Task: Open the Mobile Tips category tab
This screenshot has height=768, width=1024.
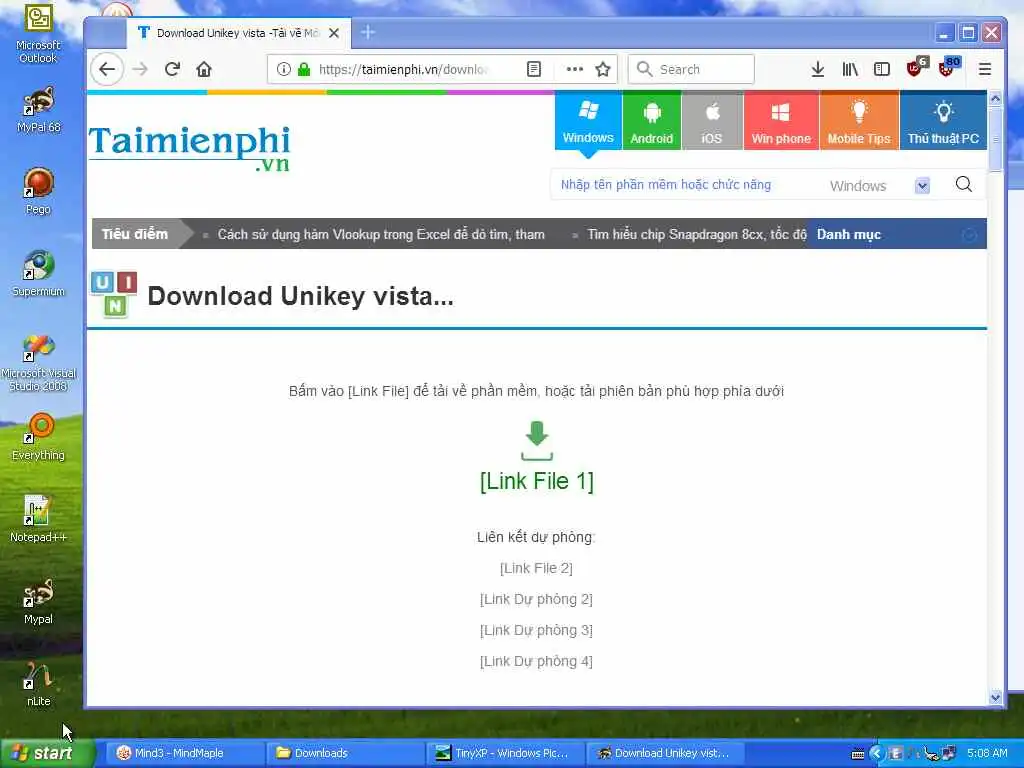Action: click(x=859, y=121)
